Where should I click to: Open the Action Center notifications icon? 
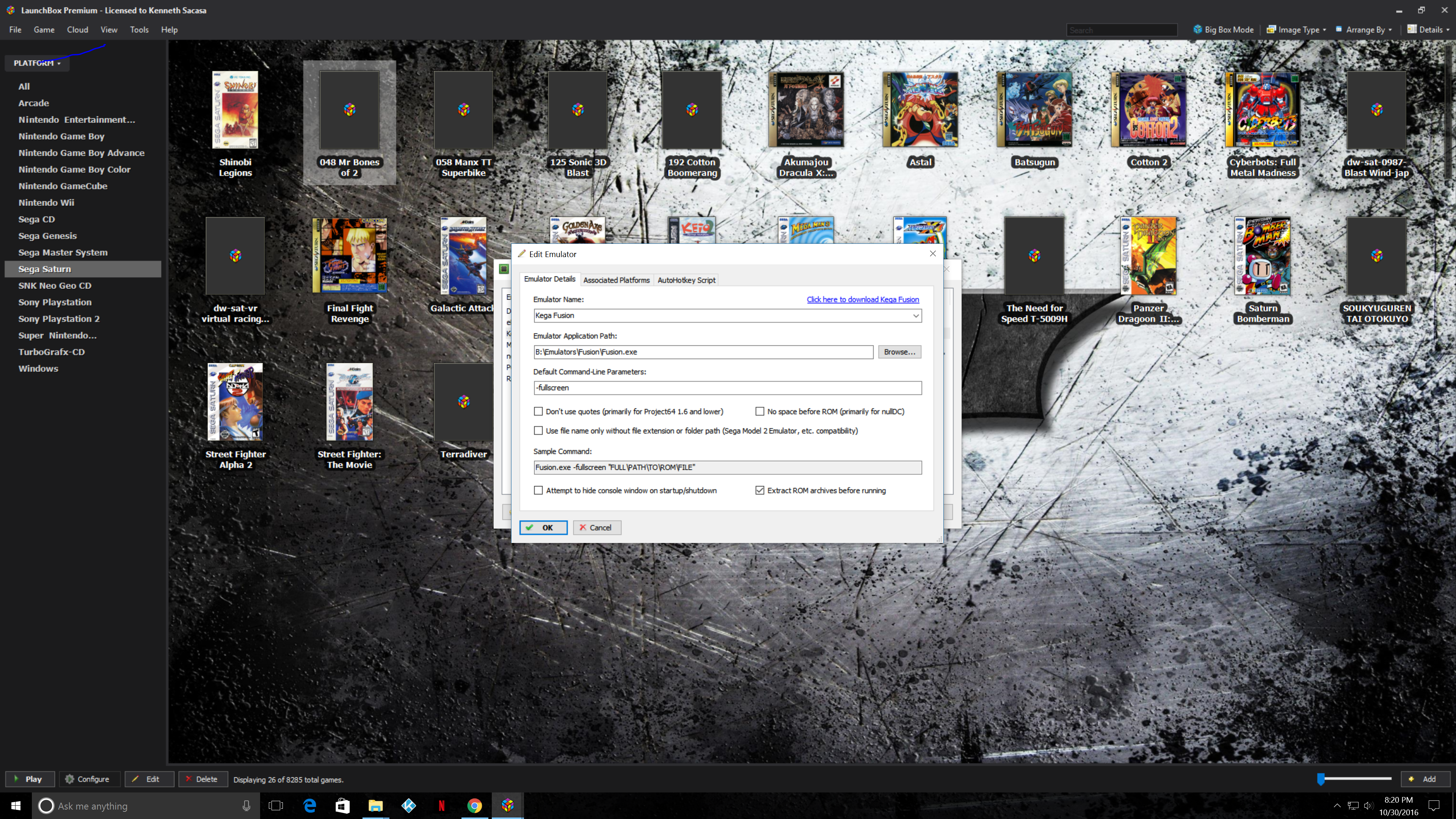[x=1434, y=805]
